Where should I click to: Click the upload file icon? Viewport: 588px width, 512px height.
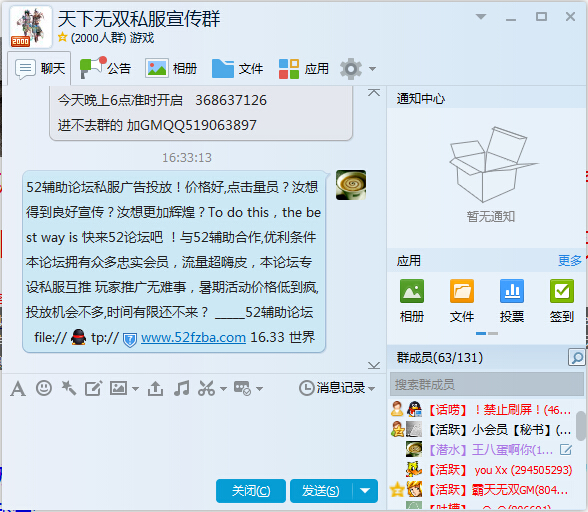[x=155, y=388]
